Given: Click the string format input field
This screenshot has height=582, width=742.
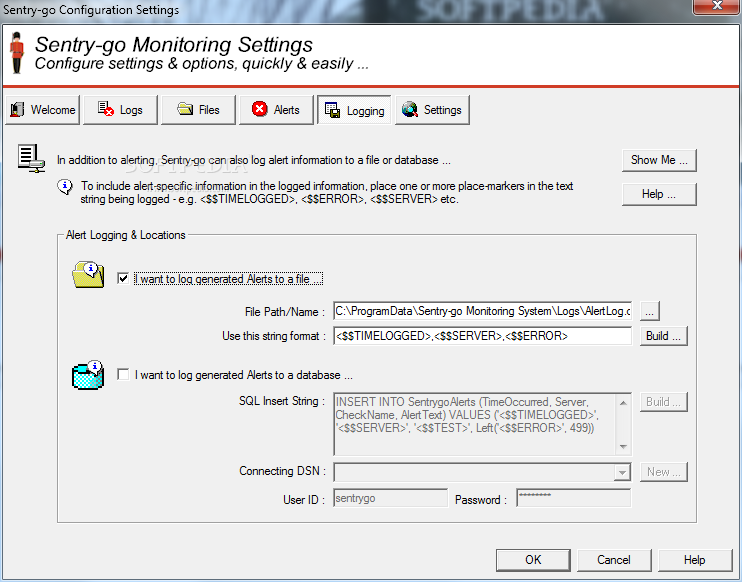Looking at the screenshot, I should point(482,336).
